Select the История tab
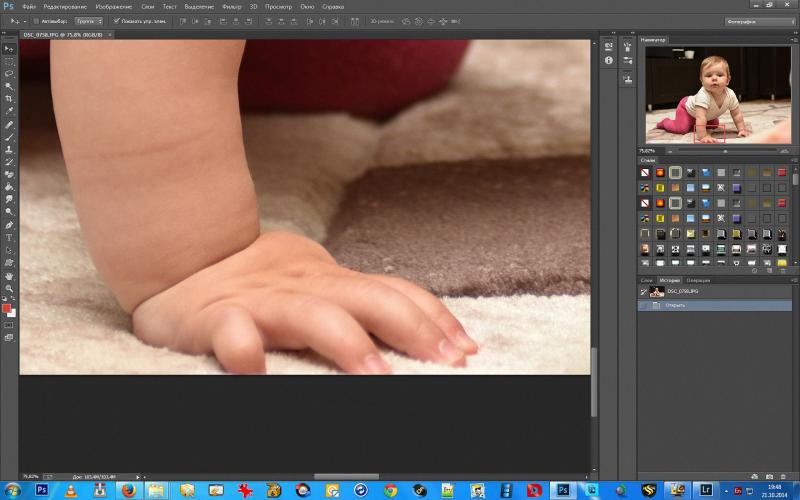This screenshot has height=500, width=800. tap(669, 280)
